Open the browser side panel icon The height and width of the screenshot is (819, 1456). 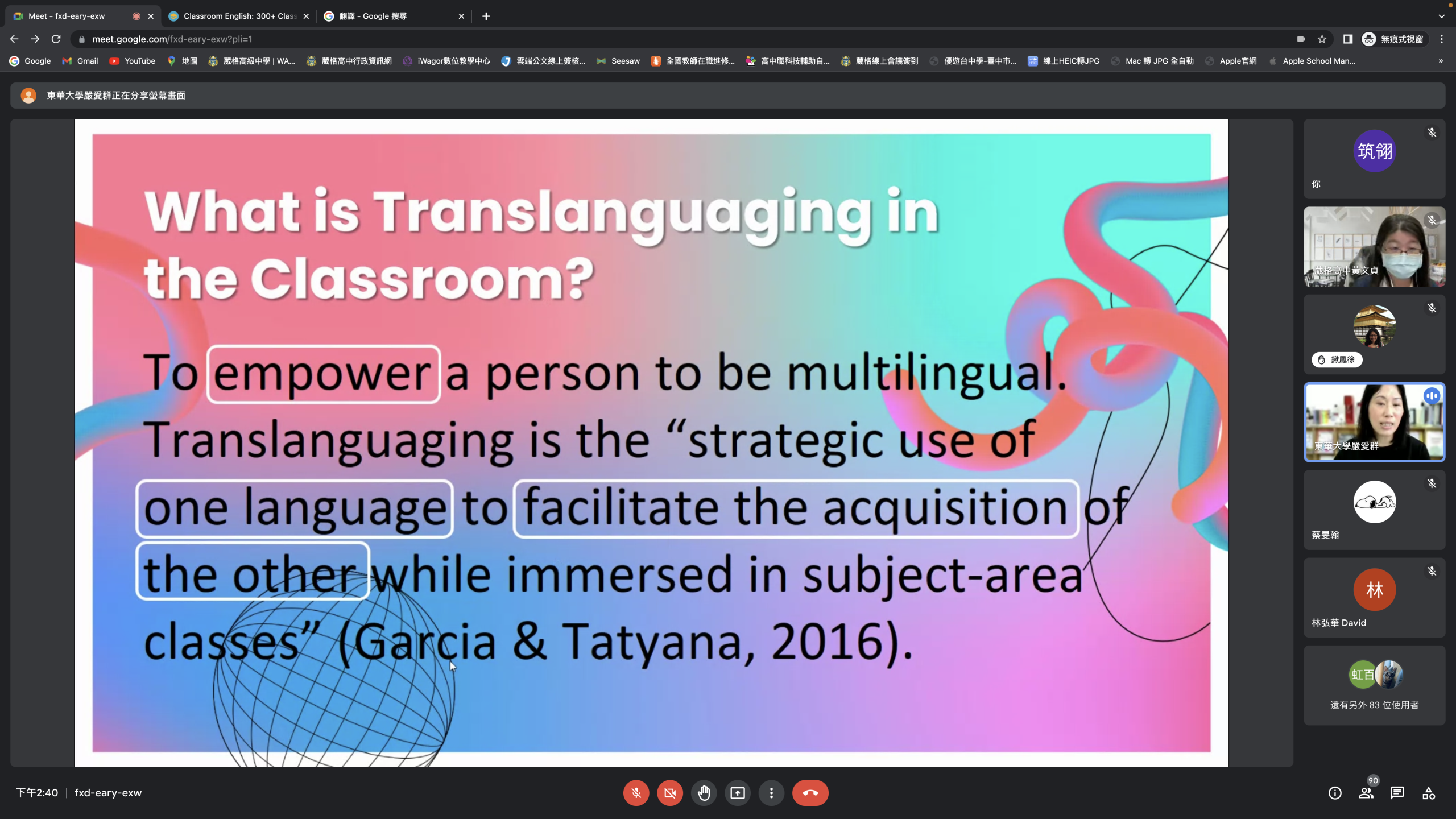(1347, 39)
